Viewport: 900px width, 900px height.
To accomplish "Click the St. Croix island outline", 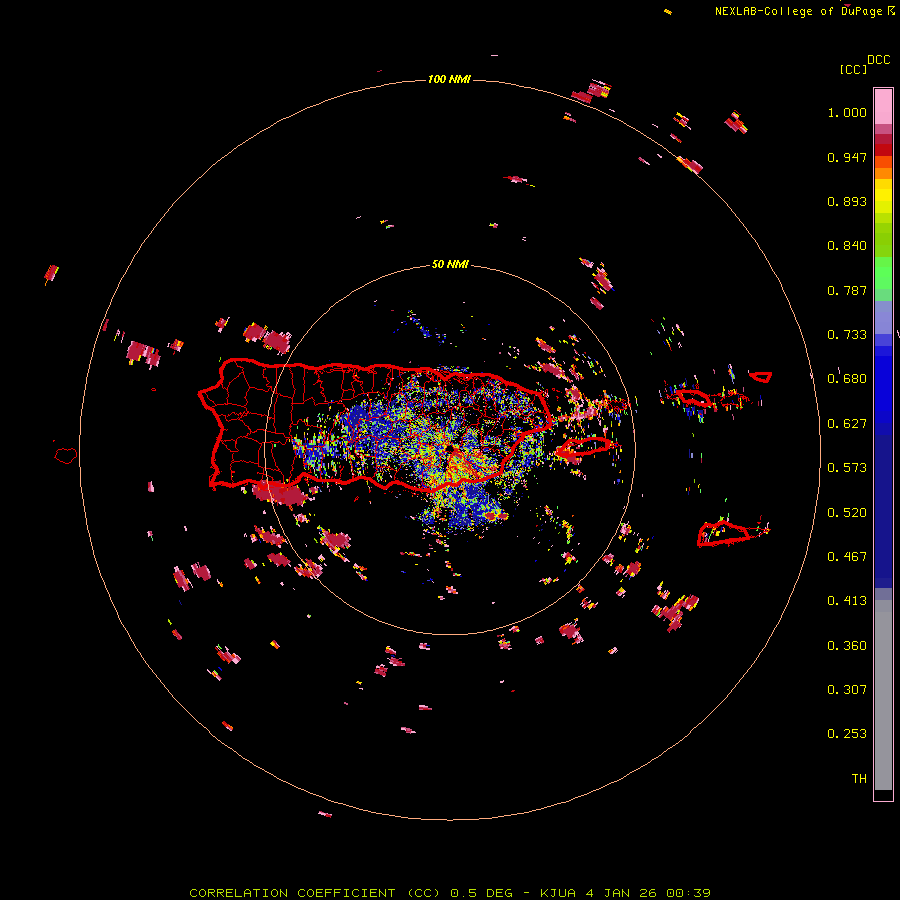I will [724, 534].
